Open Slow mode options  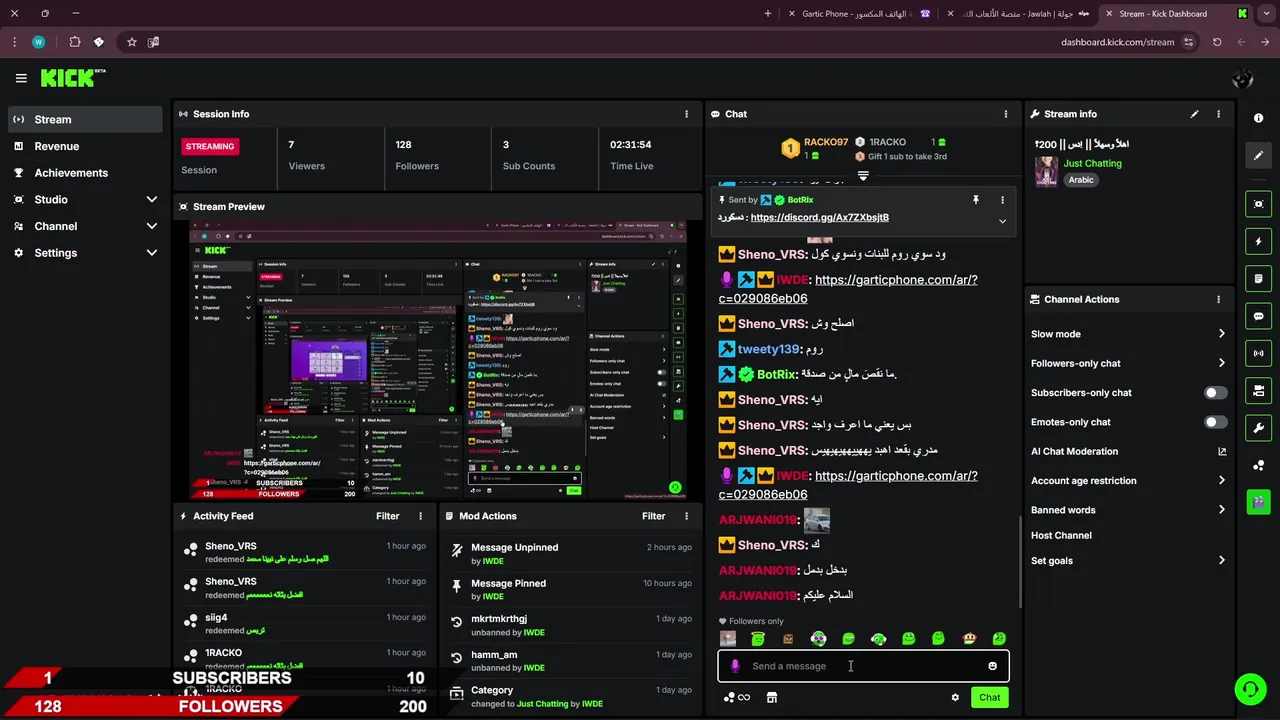pyautogui.click(x=1128, y=334)
